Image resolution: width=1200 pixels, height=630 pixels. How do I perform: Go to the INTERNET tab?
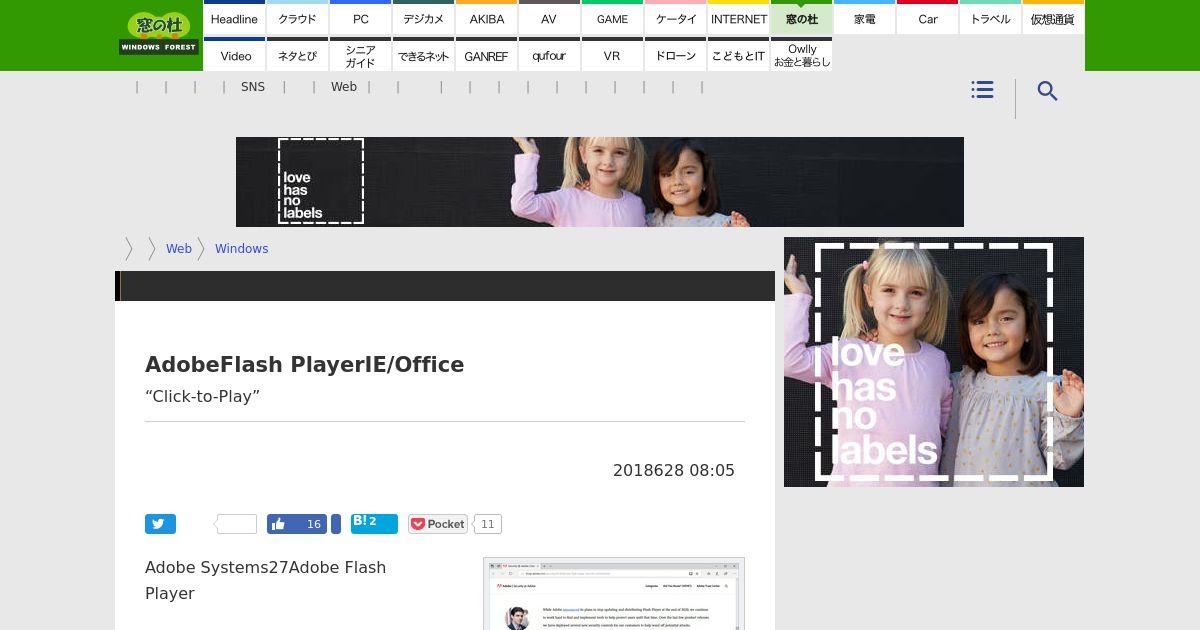click(738, 19)
